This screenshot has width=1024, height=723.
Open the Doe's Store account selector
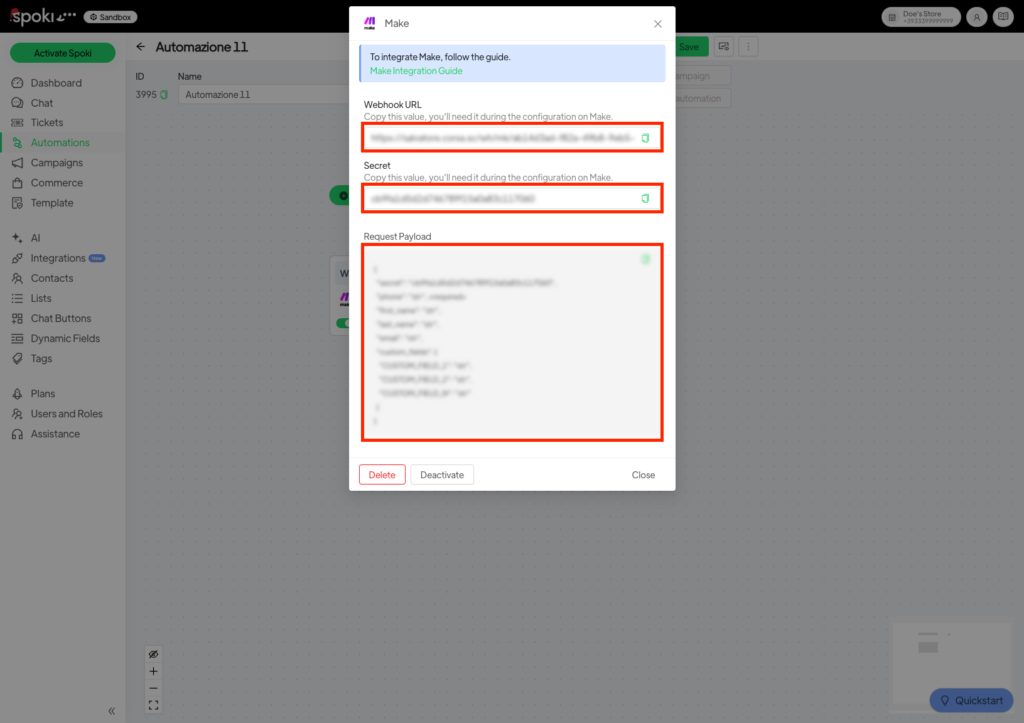coord(920,17)
